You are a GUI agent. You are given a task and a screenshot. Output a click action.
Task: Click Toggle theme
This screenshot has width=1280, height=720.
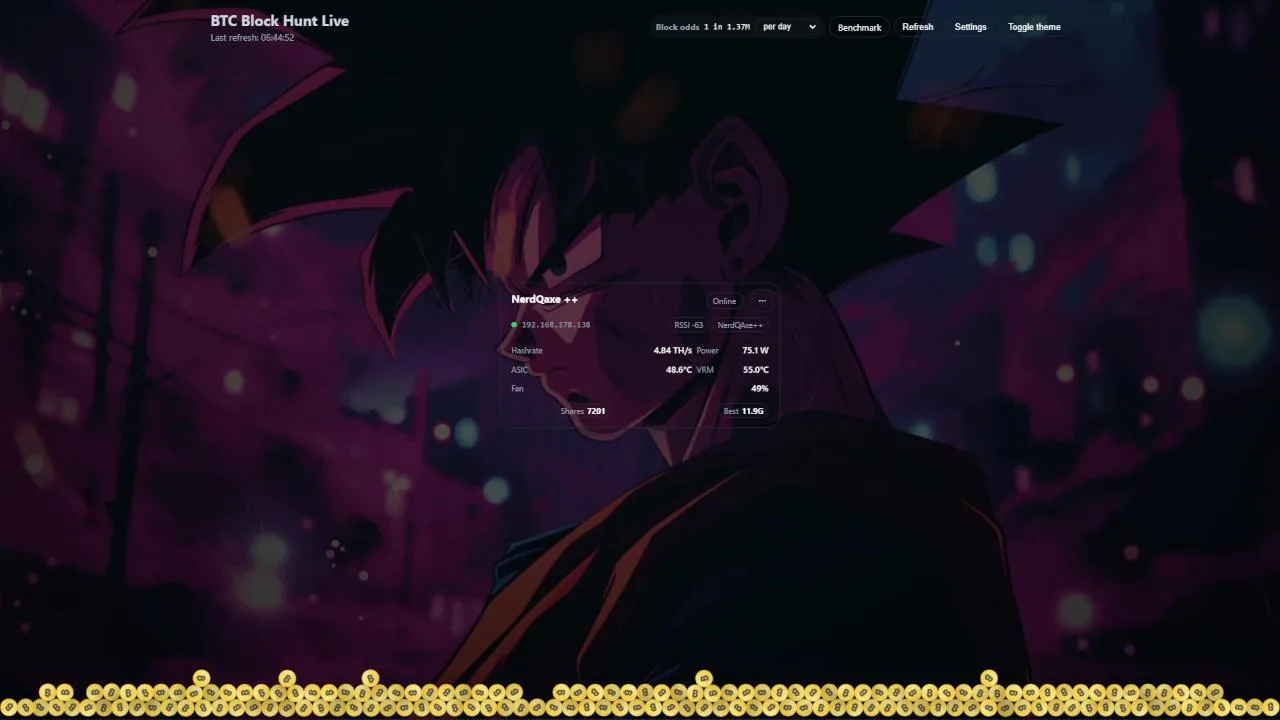pos(1034,27)
